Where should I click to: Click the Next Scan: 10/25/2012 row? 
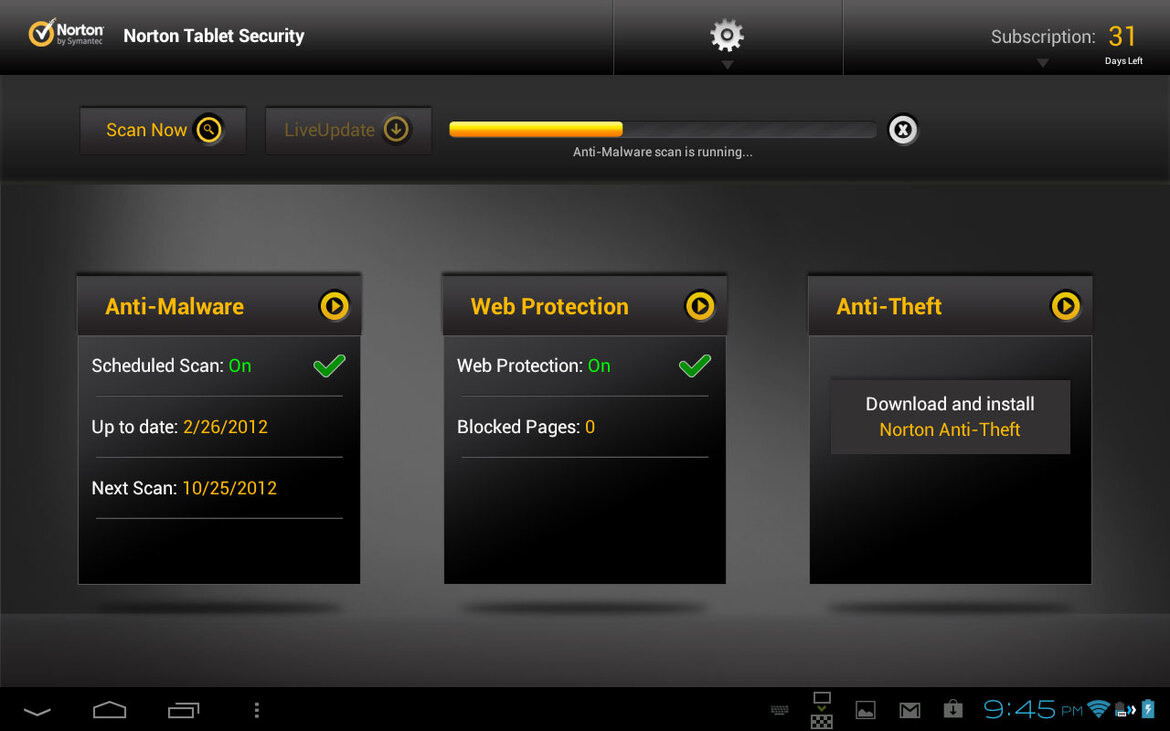219,489
